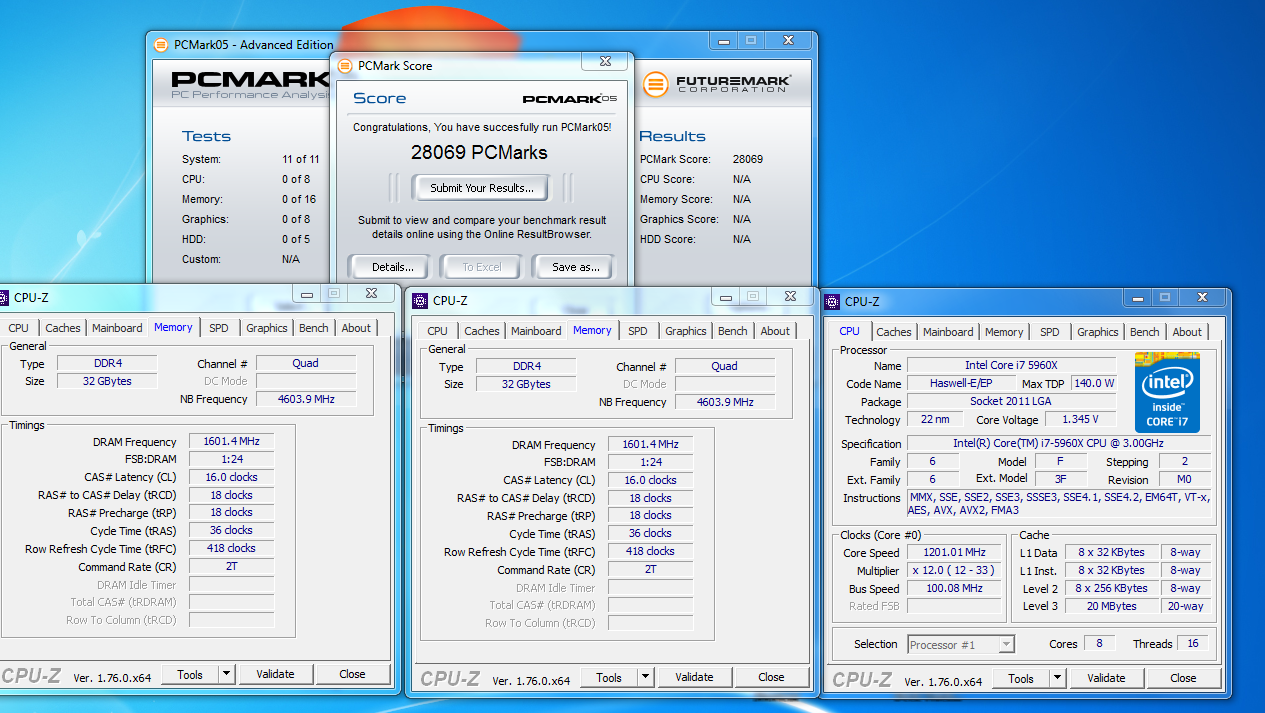Switch to the Bench tab in the right CPU-Z window
The image size is (1265, 713).
1145,332
